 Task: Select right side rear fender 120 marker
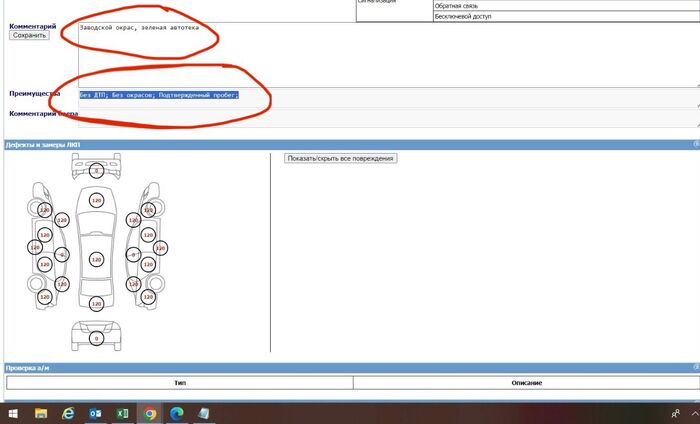pyautogui.click(x=148, y=297)
